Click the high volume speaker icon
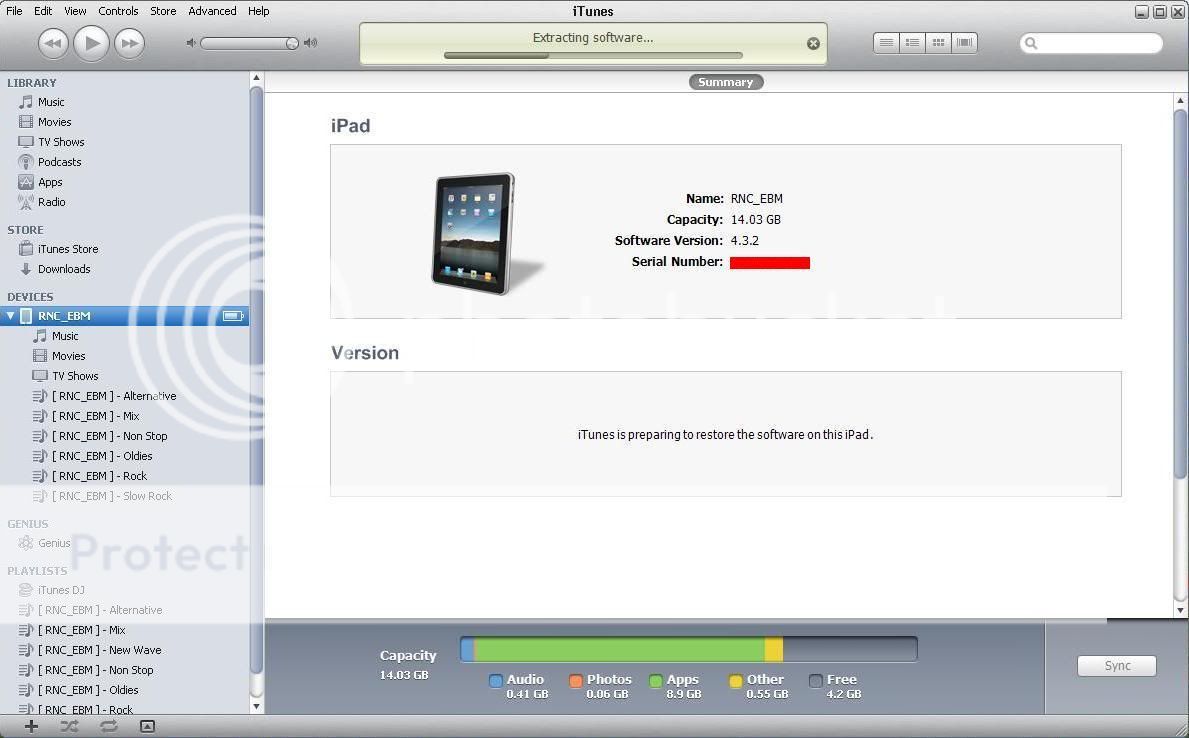The image size is (1189, 738). point(310,43)
